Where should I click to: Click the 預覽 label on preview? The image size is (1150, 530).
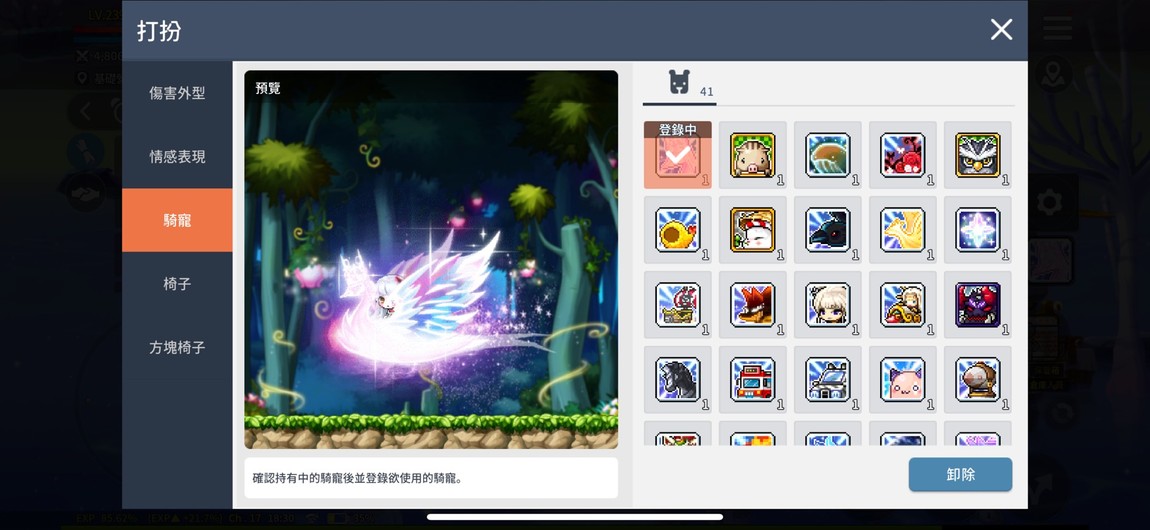[x=268, y=88]
